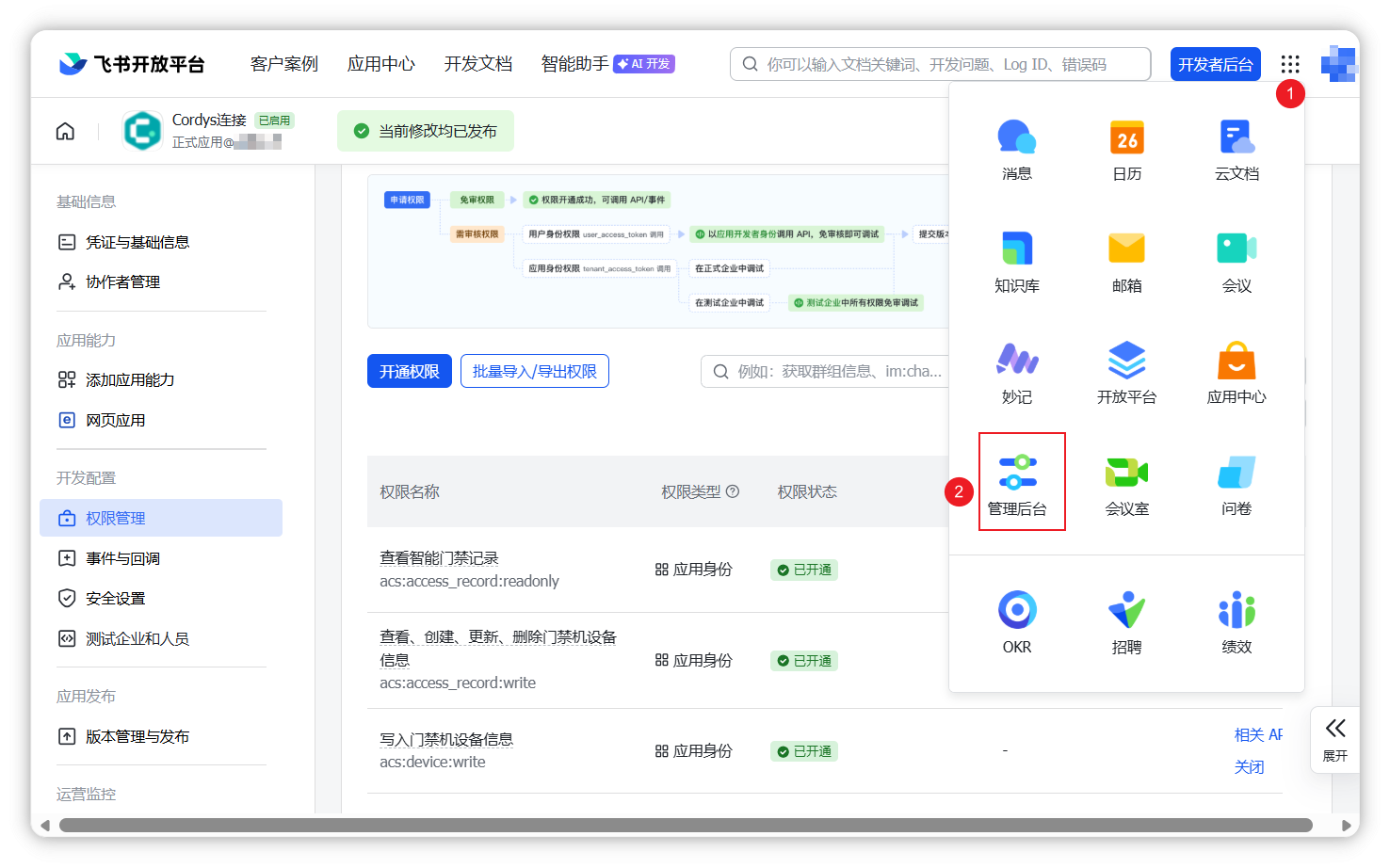Click the home icon in the header

tap(65, 131)
